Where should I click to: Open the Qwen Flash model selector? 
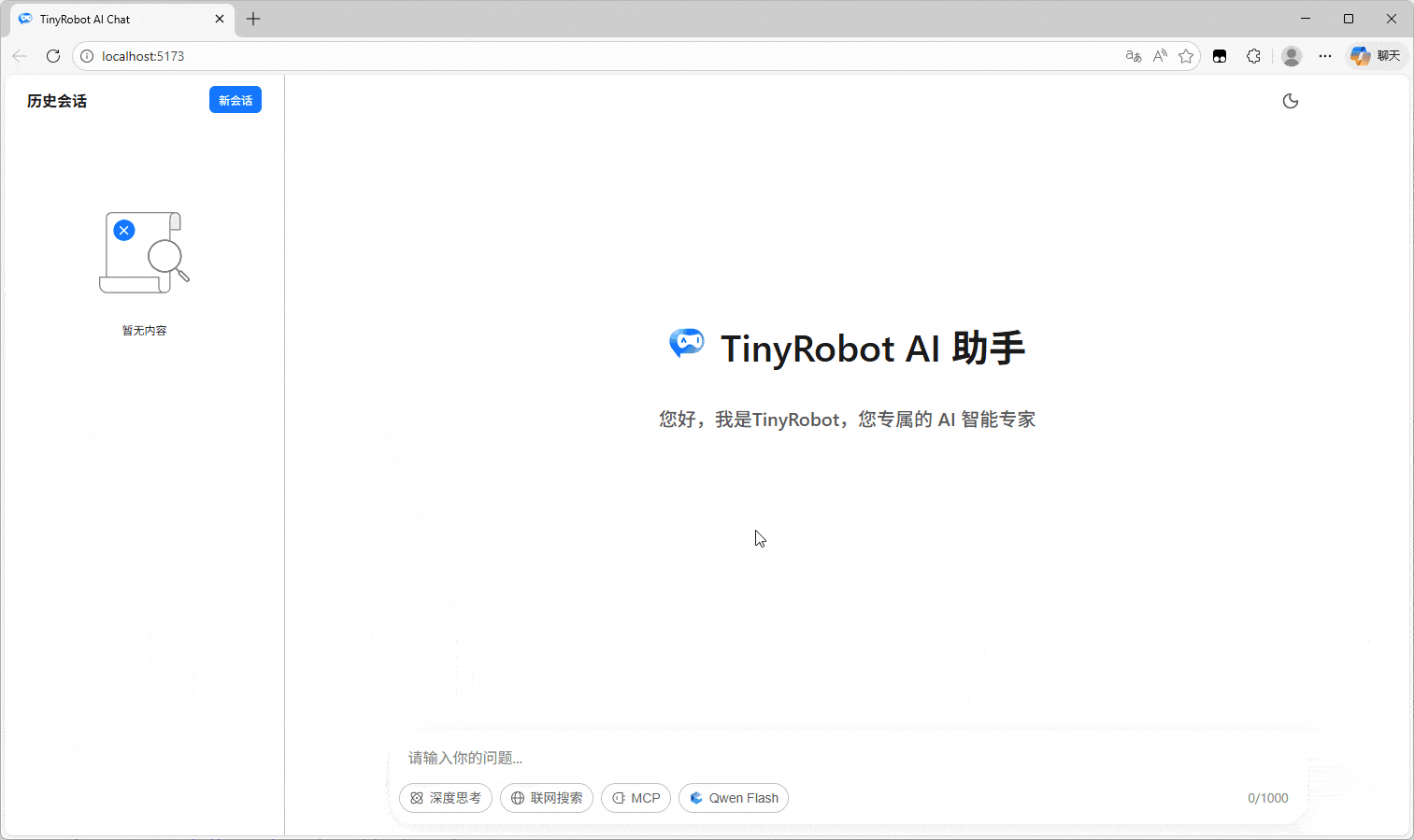pyautogui.click(x=734, y=798)
